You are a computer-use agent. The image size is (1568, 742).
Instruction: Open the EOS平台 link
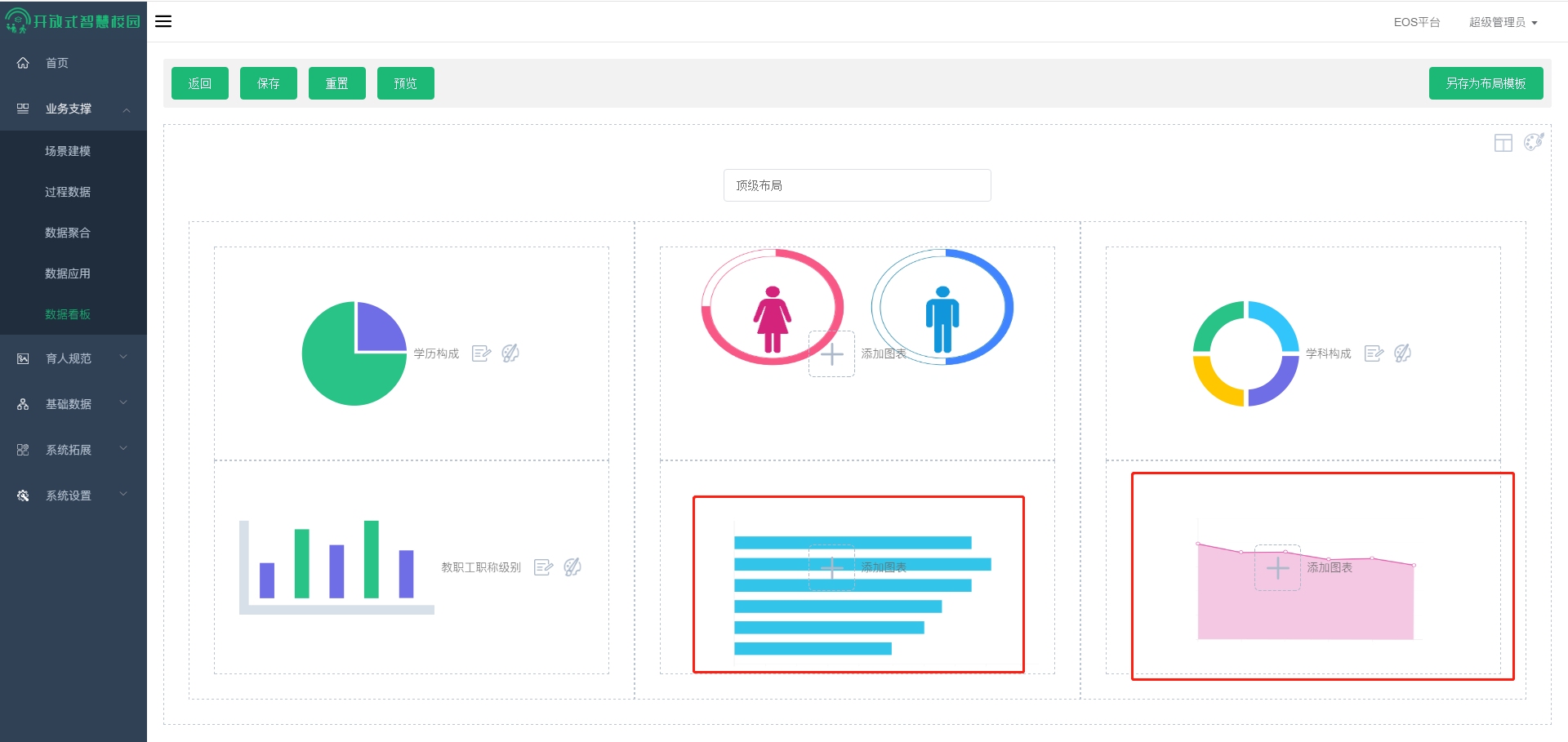pos(1417,22)
